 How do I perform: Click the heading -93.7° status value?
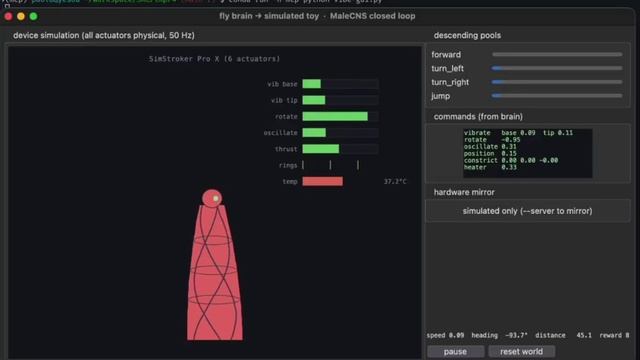(499, 335)
